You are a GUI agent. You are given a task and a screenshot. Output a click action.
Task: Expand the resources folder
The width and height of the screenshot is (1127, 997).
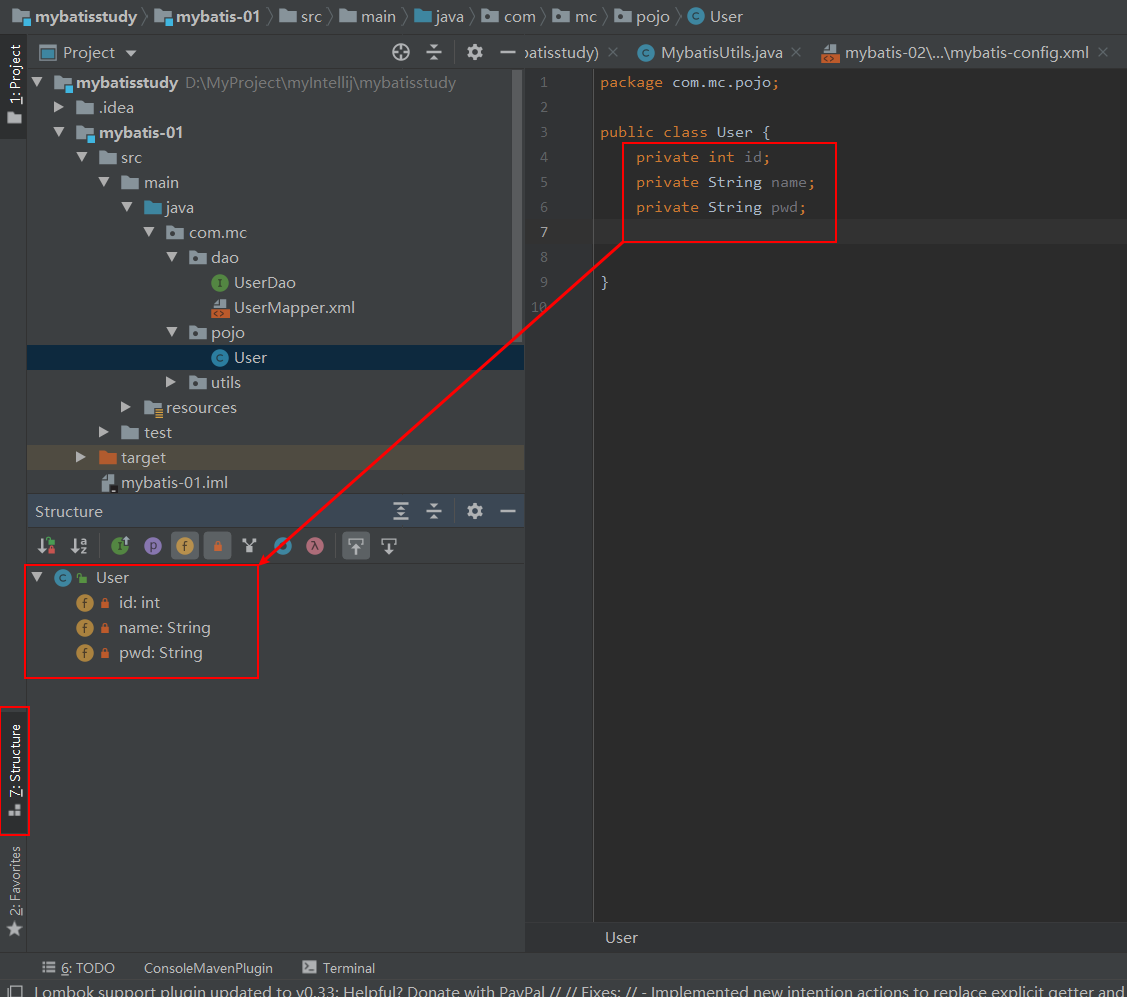click(x=126, y=407)
